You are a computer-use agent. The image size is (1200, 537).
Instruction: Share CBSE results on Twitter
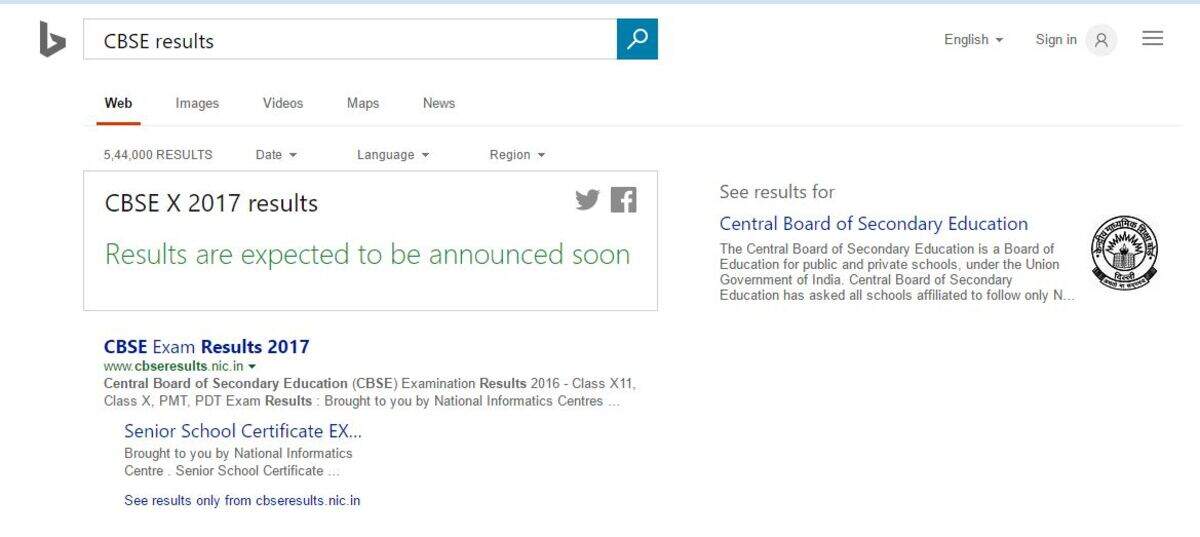pyautogui.click(x=588, y=200)
